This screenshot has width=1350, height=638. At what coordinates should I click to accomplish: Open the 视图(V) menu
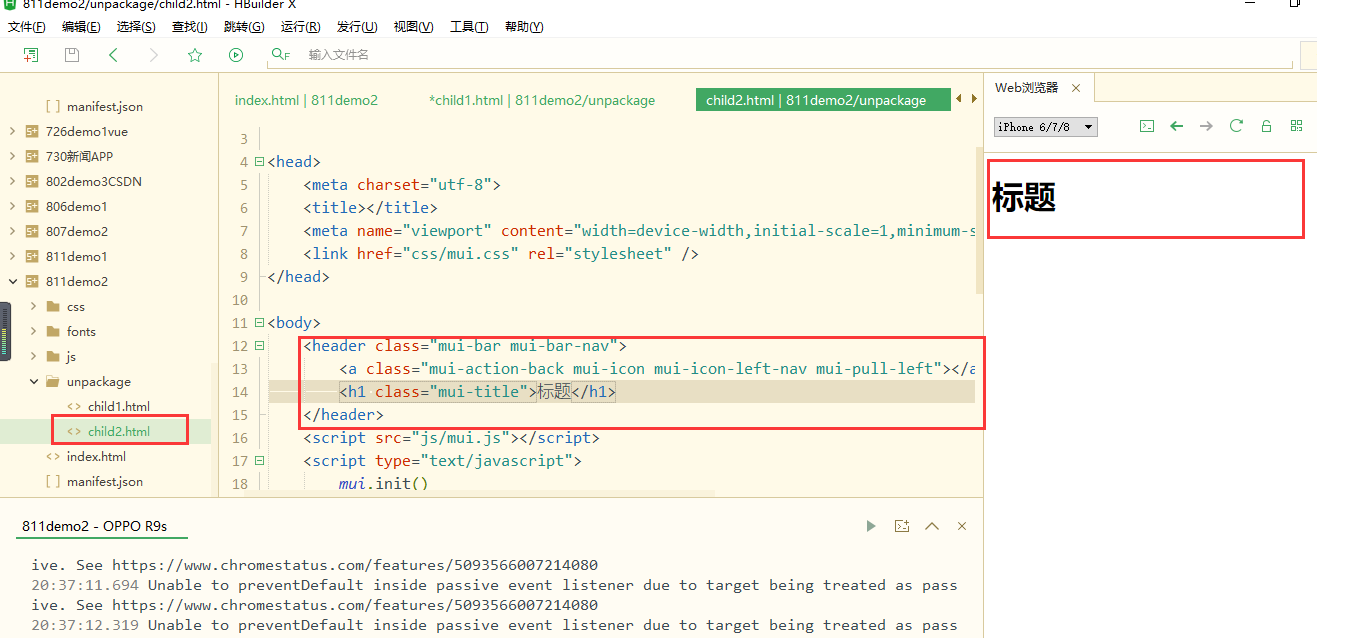click(x=414, y=27)
